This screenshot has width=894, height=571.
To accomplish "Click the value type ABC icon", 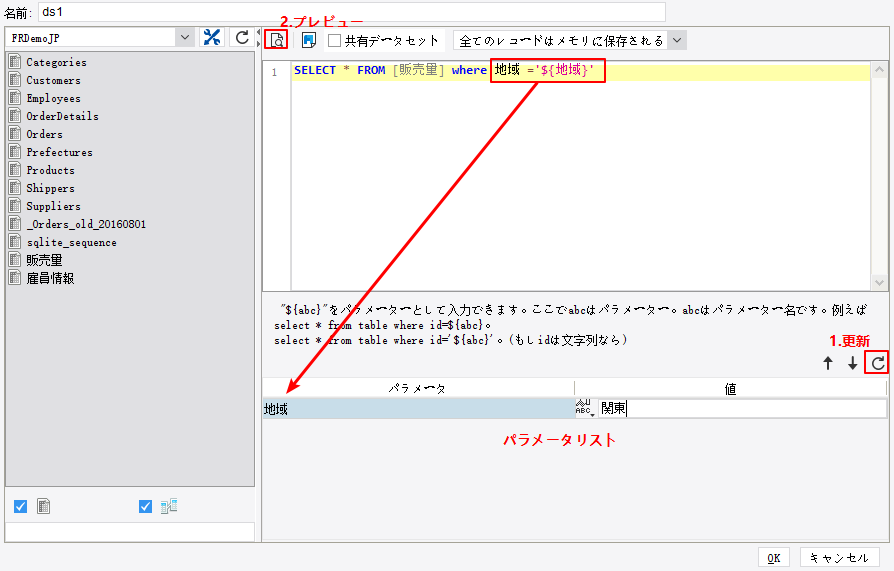I will (584, 408).
